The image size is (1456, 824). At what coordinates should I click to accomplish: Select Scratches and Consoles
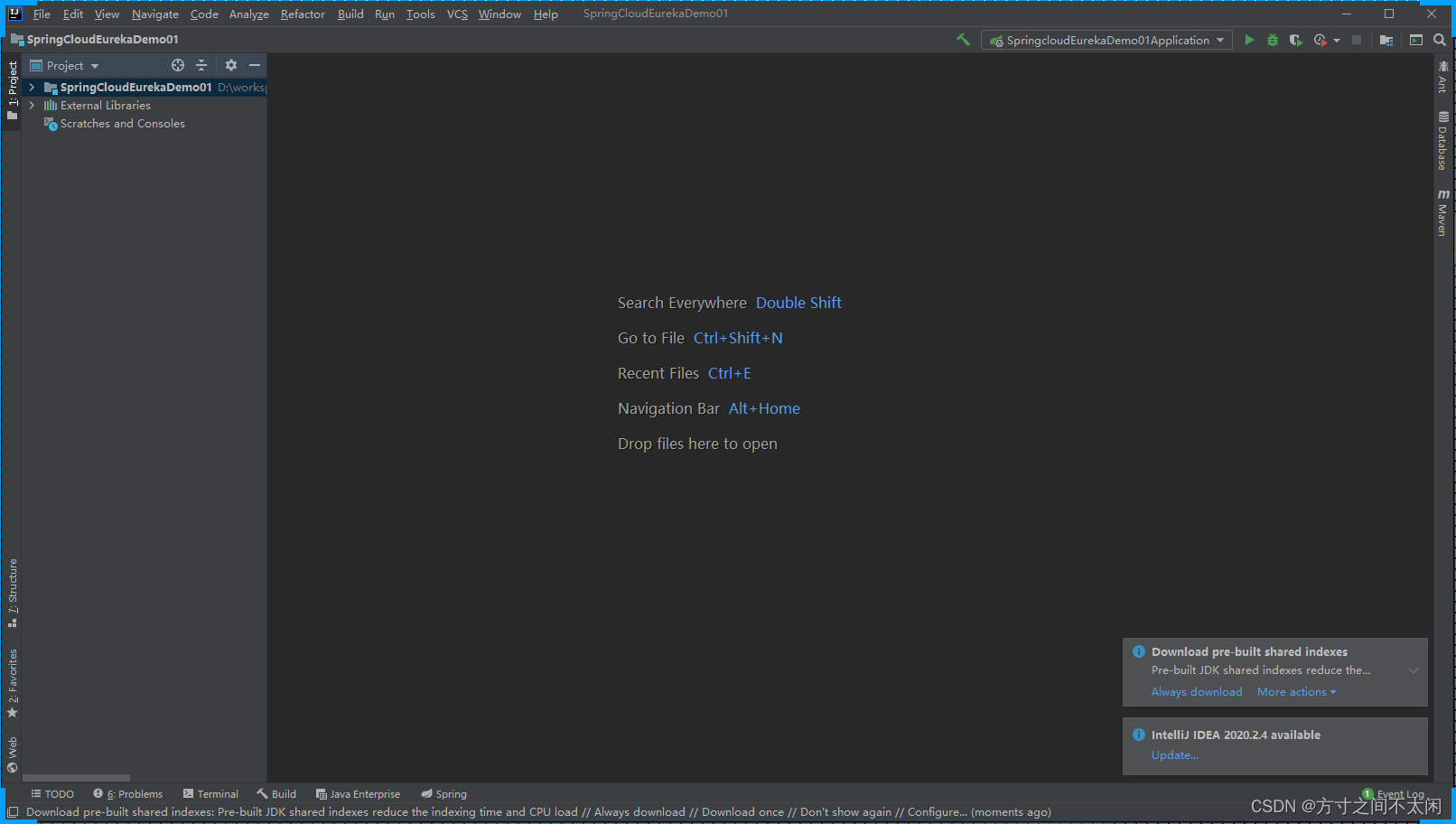[122, 124]
